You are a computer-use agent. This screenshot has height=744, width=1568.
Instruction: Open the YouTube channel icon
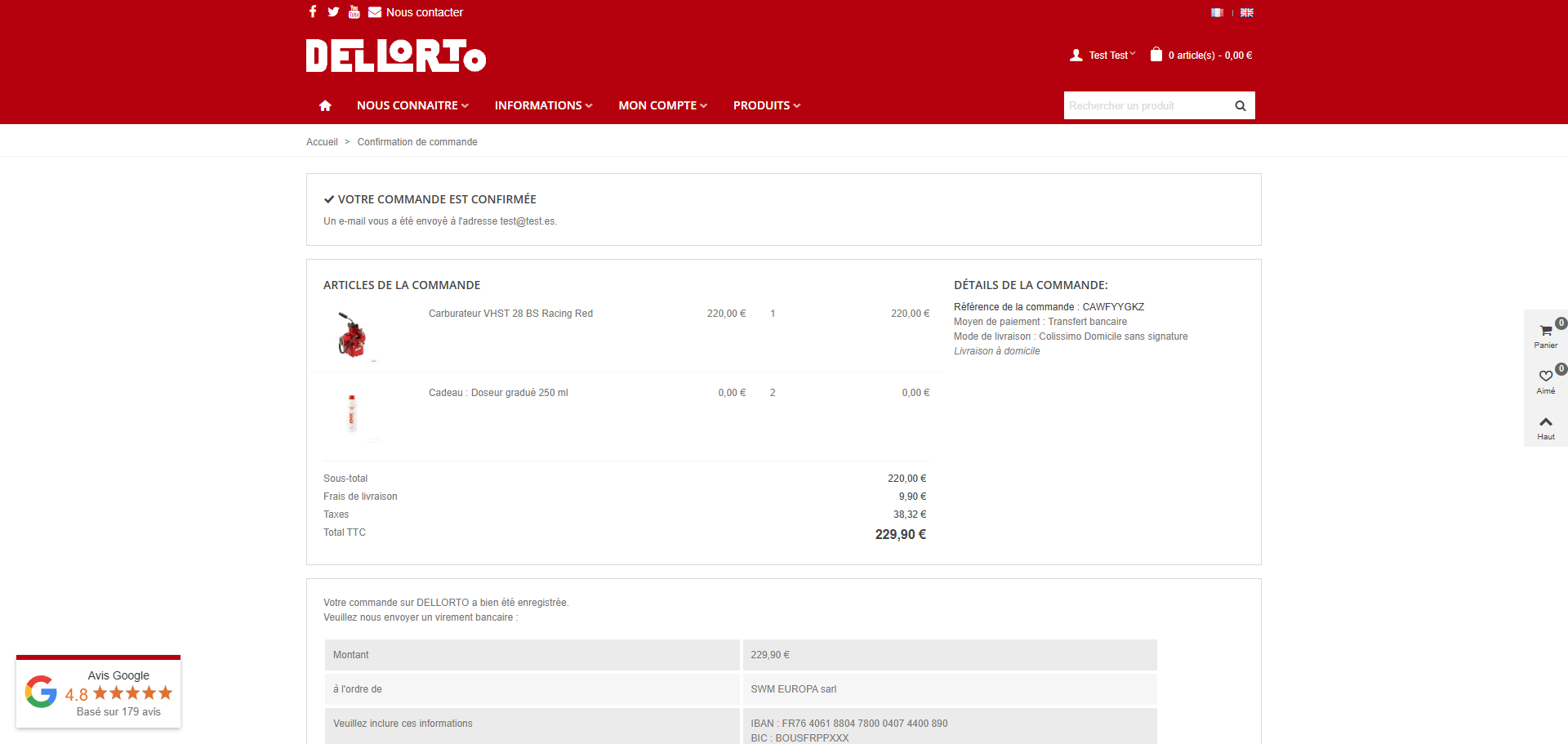coord(354,11)
